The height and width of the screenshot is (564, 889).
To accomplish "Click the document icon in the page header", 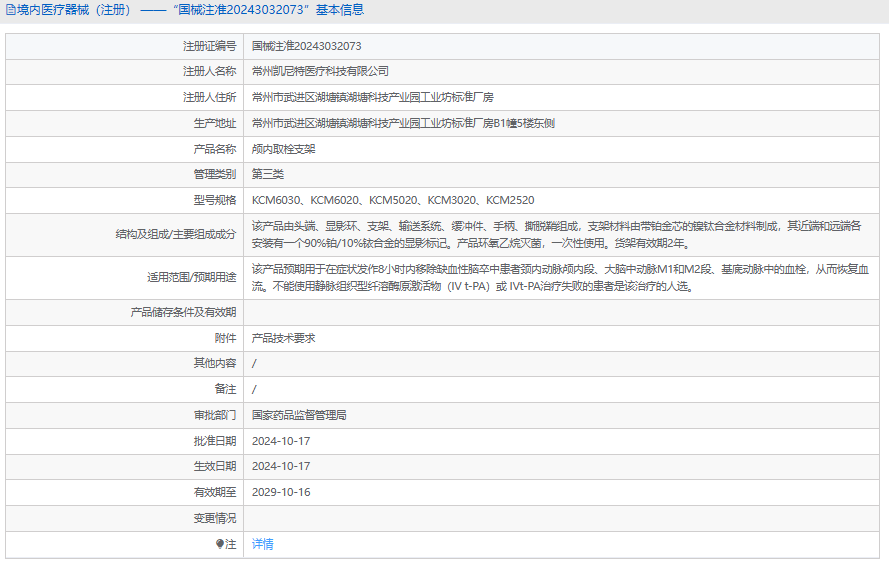I will click(10, 10).
